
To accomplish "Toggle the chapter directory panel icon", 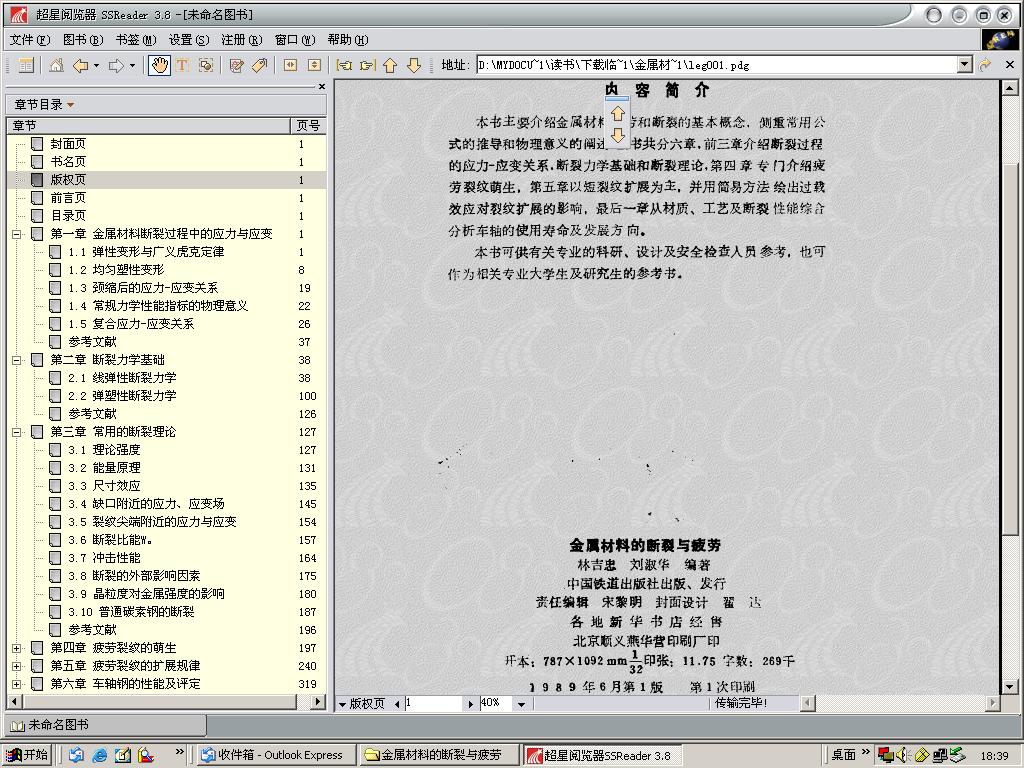I will [x=26, y=65].
